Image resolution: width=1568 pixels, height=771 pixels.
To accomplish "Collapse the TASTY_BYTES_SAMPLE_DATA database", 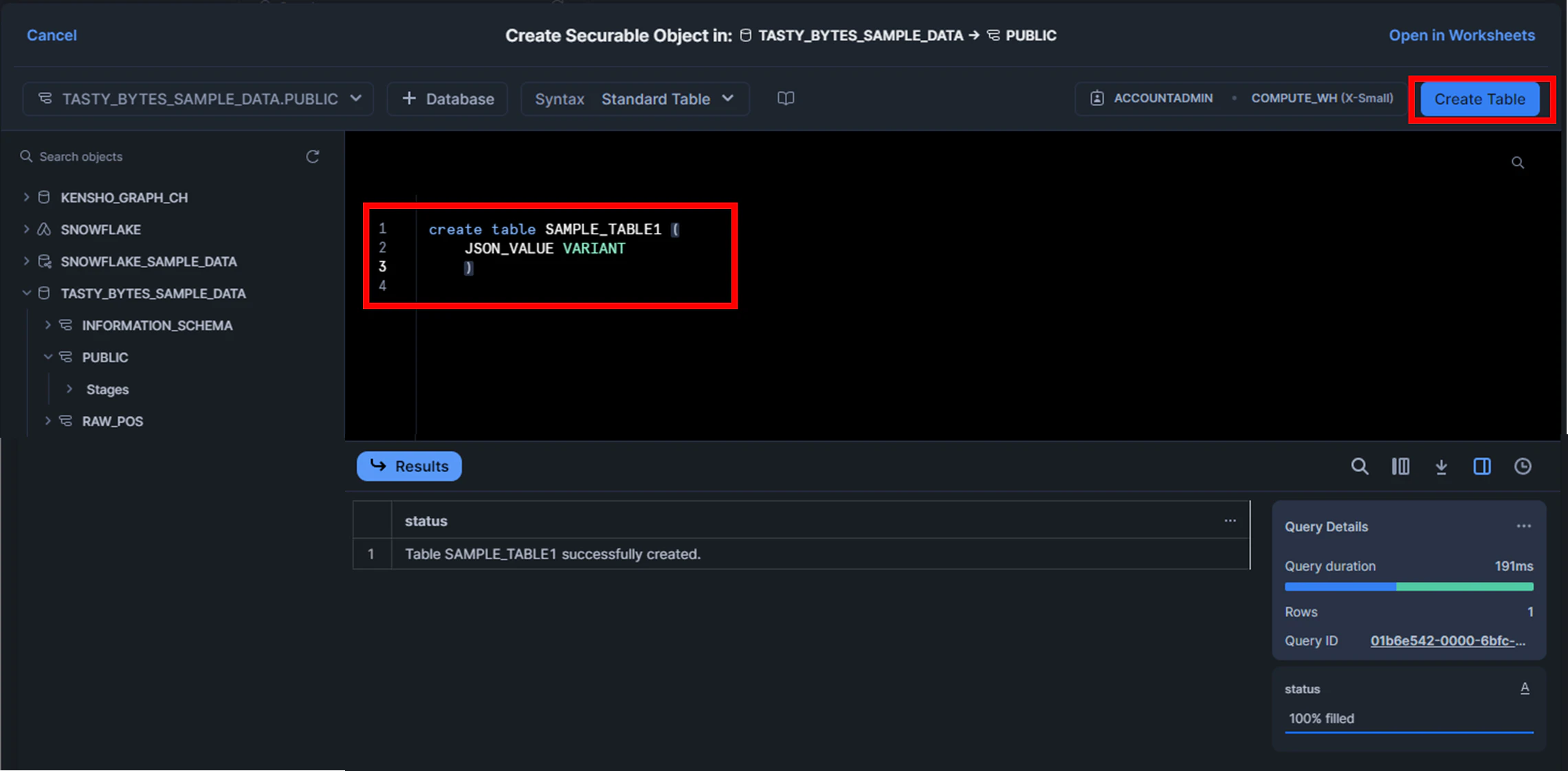I will pos(26,293).
